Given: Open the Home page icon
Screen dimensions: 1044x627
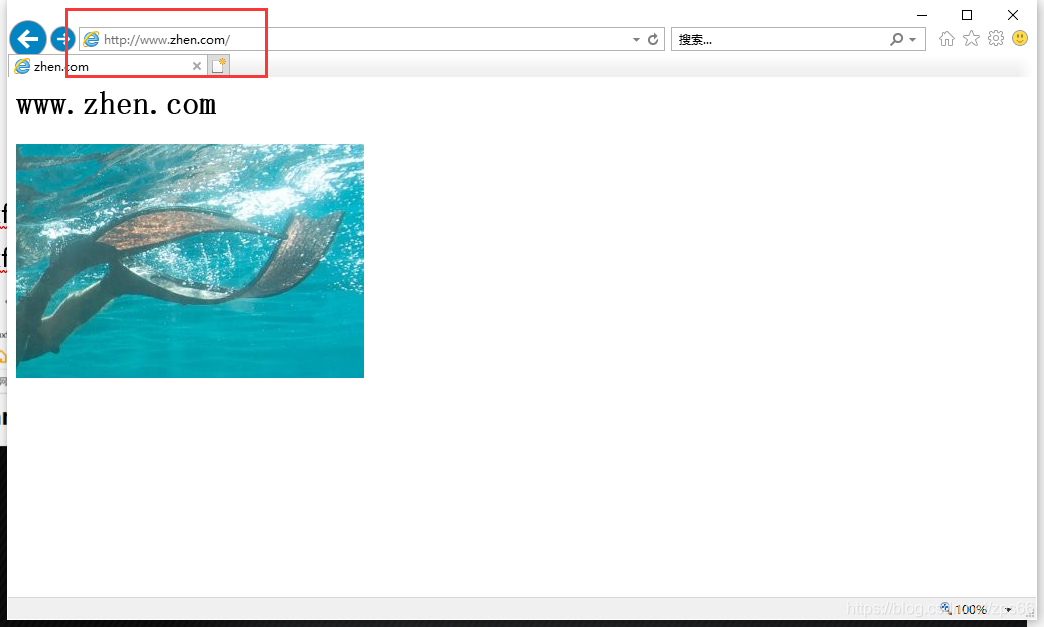Looking at the screenshot, I should click(947, 39).
